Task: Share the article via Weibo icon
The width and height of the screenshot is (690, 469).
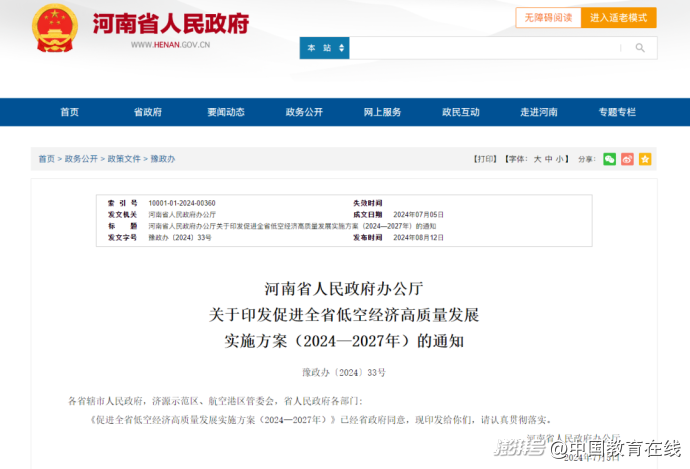Action: 627,159
